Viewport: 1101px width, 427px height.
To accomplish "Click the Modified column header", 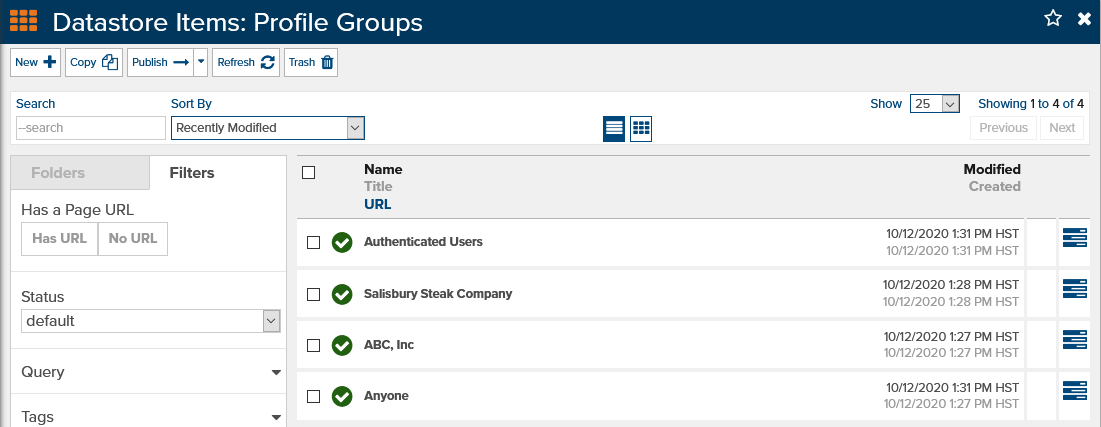I will pyautogui.click(x=992, y=169).
